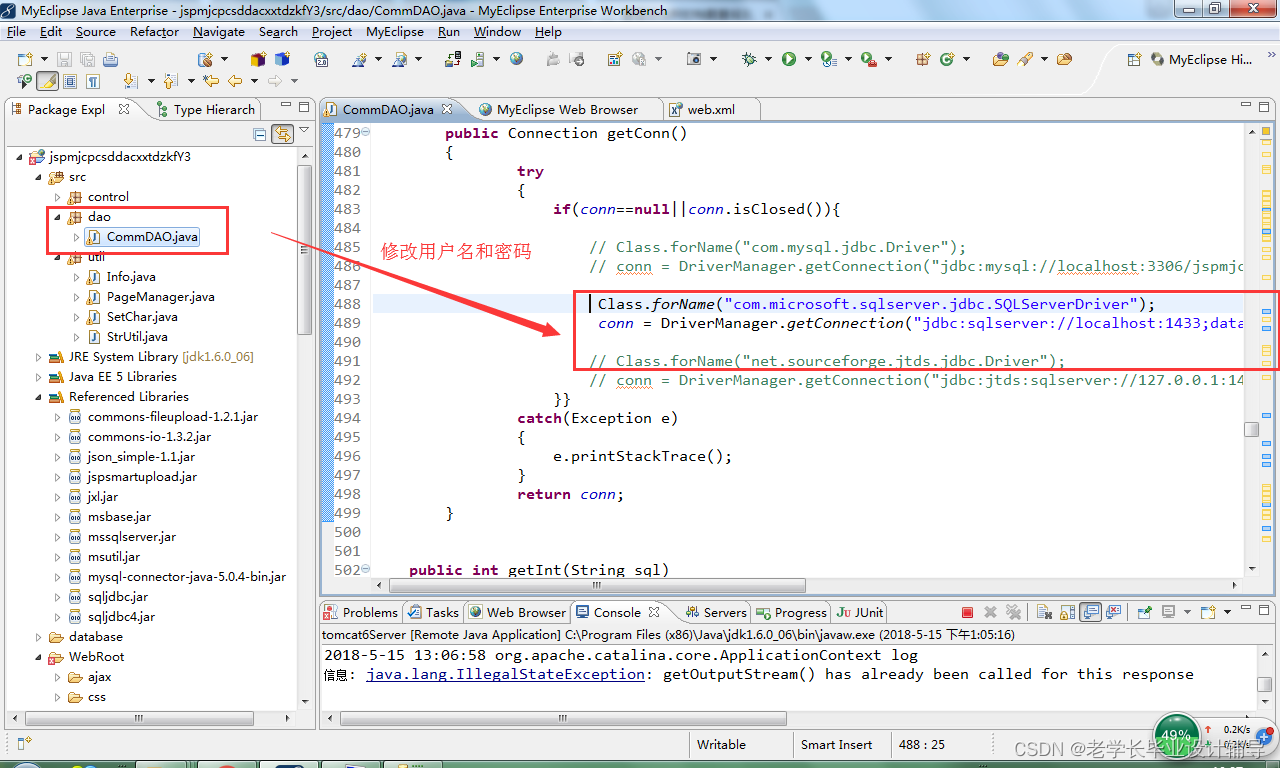Start the Debug tool (bug icon)
1280x768 pixels.
[748, 60]
